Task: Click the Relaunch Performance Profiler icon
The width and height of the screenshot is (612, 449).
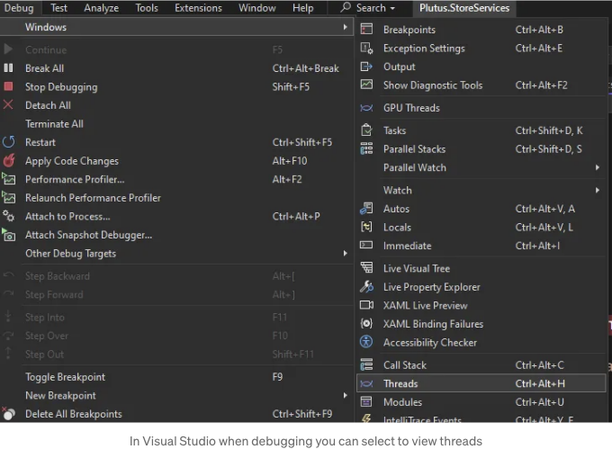Action: (9, 197)
